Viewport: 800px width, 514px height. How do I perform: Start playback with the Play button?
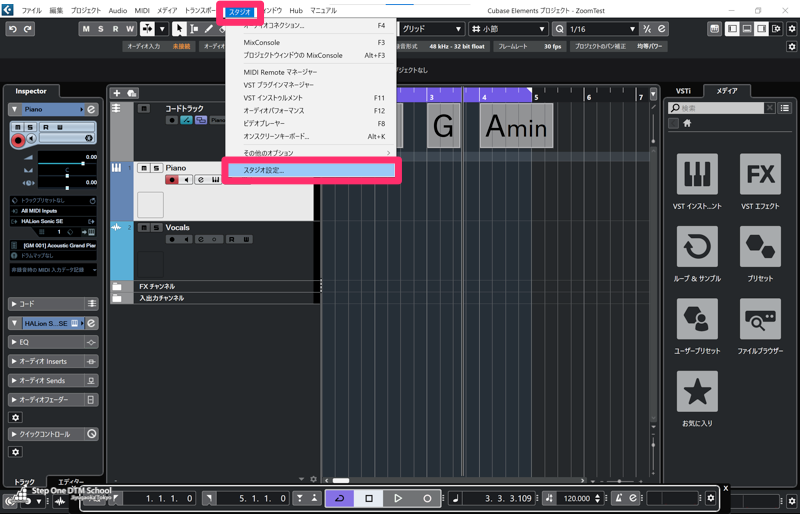[398, 498]
